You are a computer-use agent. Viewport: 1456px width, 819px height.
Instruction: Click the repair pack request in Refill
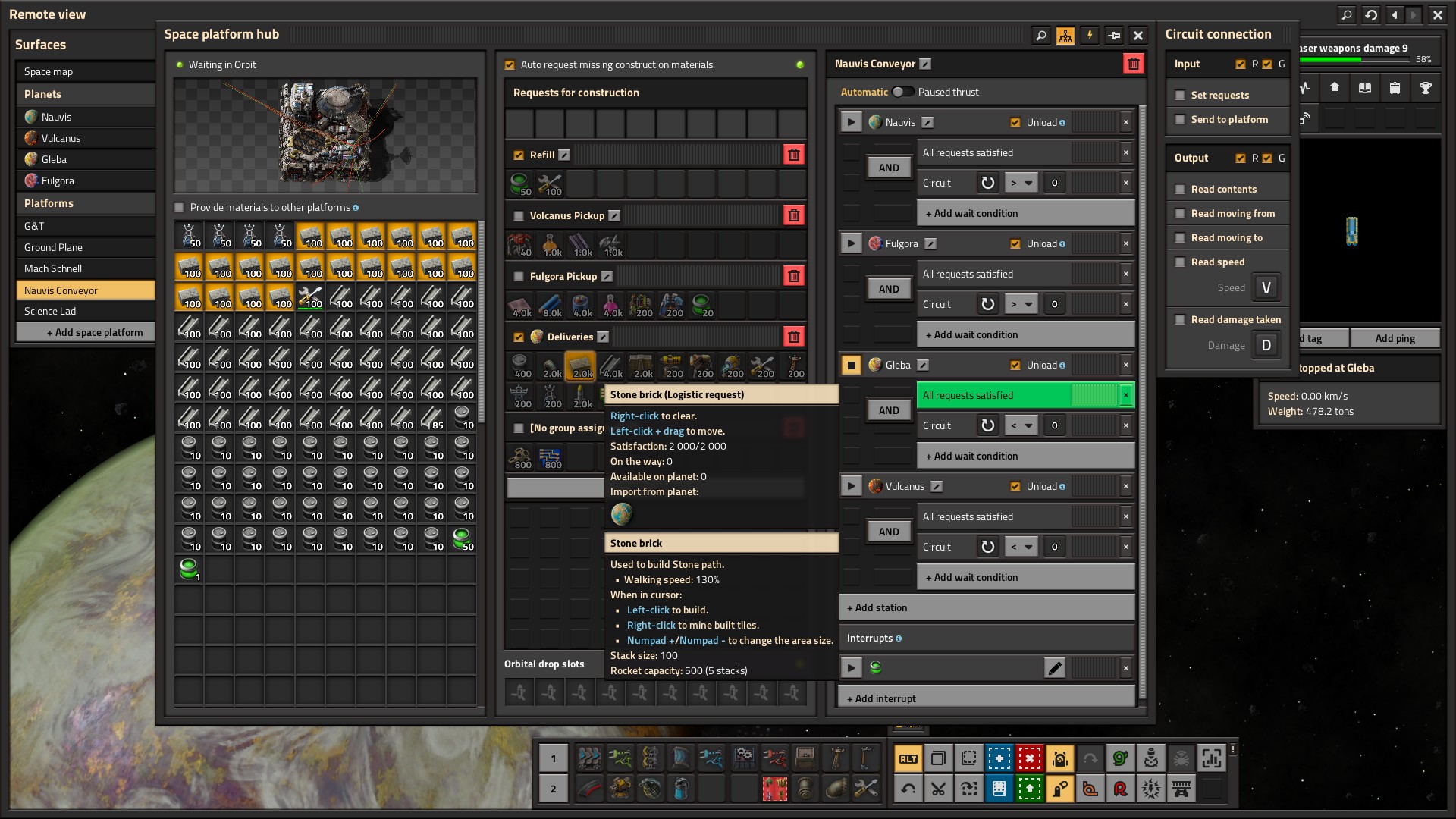point(550,184)
